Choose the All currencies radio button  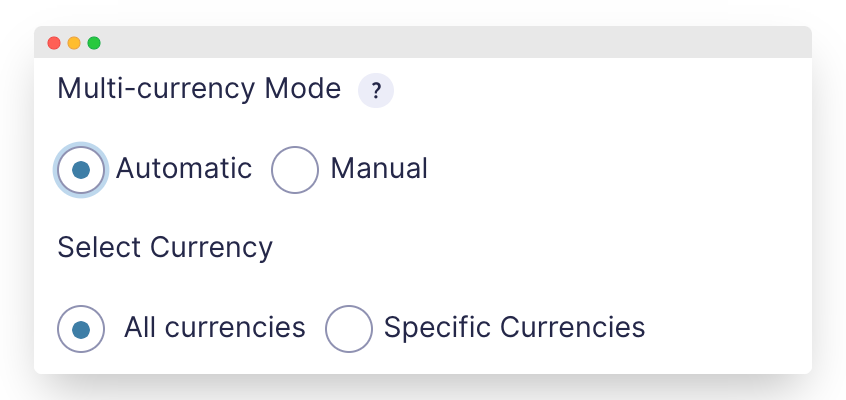(x=81, y=328)
